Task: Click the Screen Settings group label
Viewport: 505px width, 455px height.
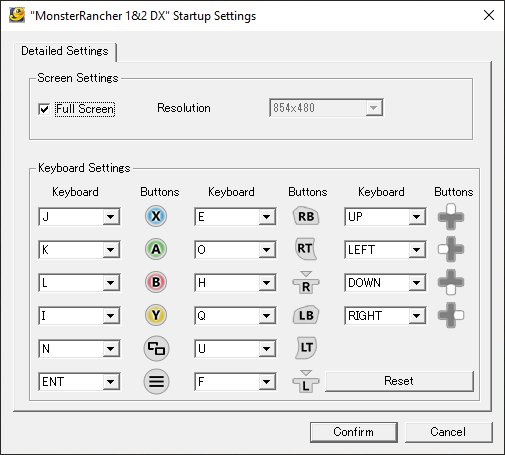Action: (x=78, y=78)
